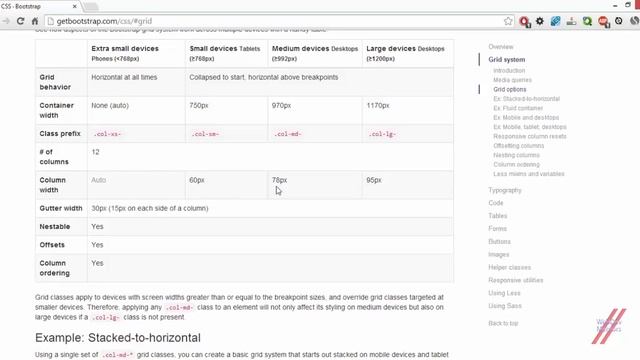
Task: Go to Responsive utilities section
Action: coord(516,280)
